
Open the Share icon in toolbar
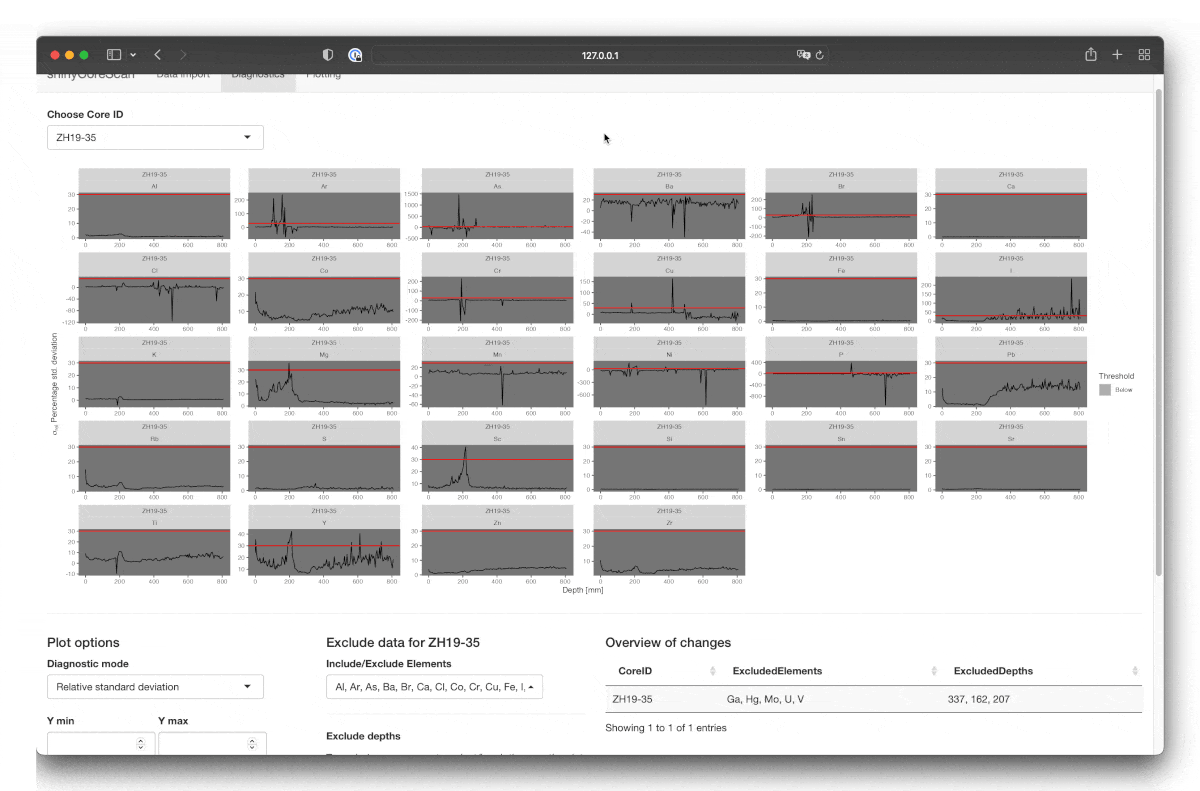tap(1091, 55)
